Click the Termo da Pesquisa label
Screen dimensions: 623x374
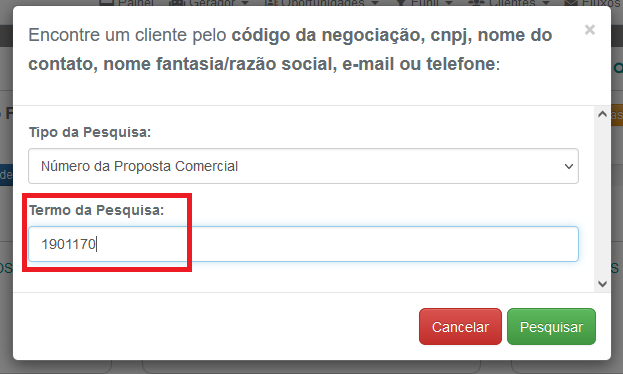(96, 210)
